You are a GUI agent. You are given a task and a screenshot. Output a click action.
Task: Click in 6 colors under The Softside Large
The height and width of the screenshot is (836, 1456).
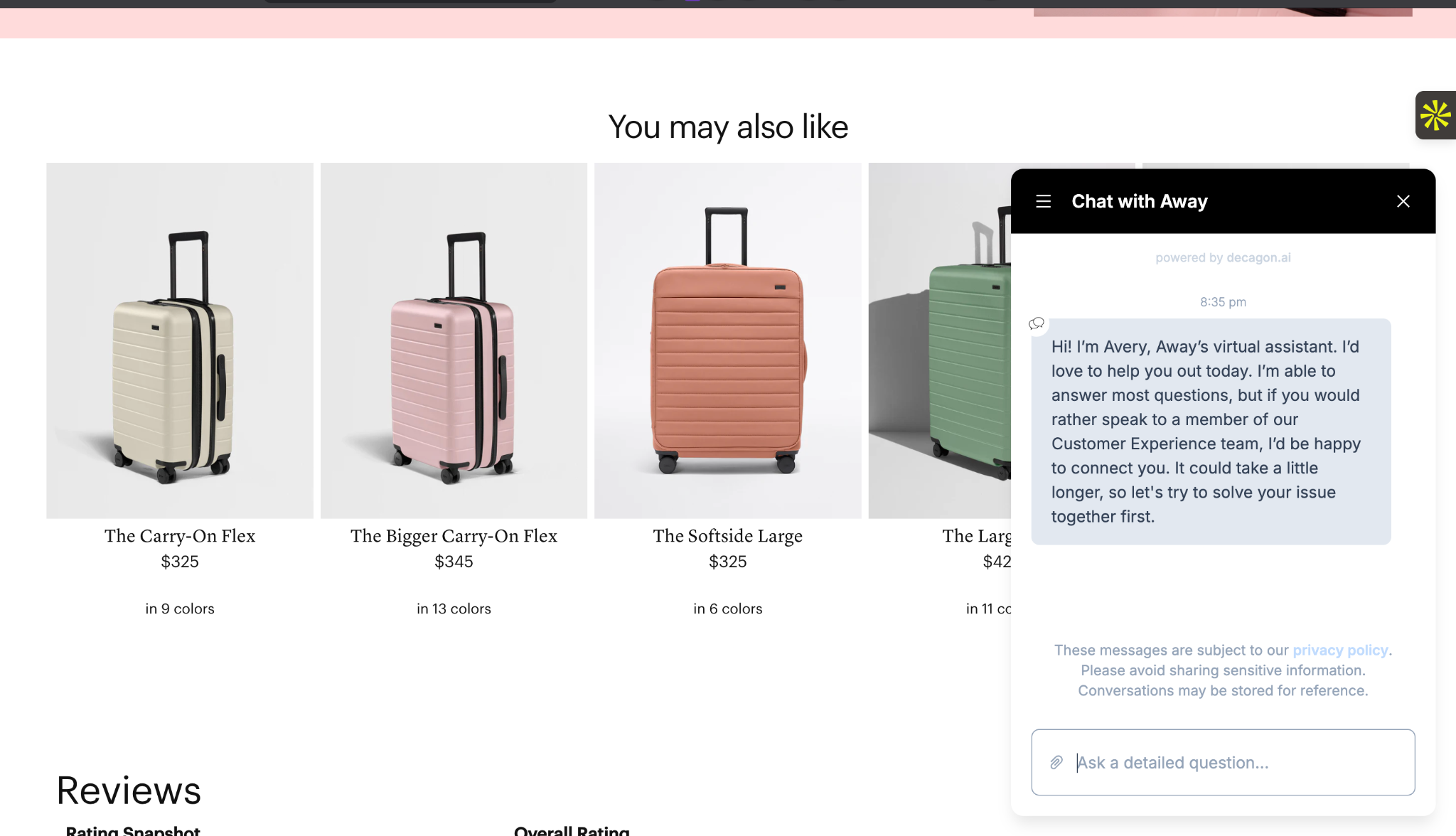click(727, 609)
